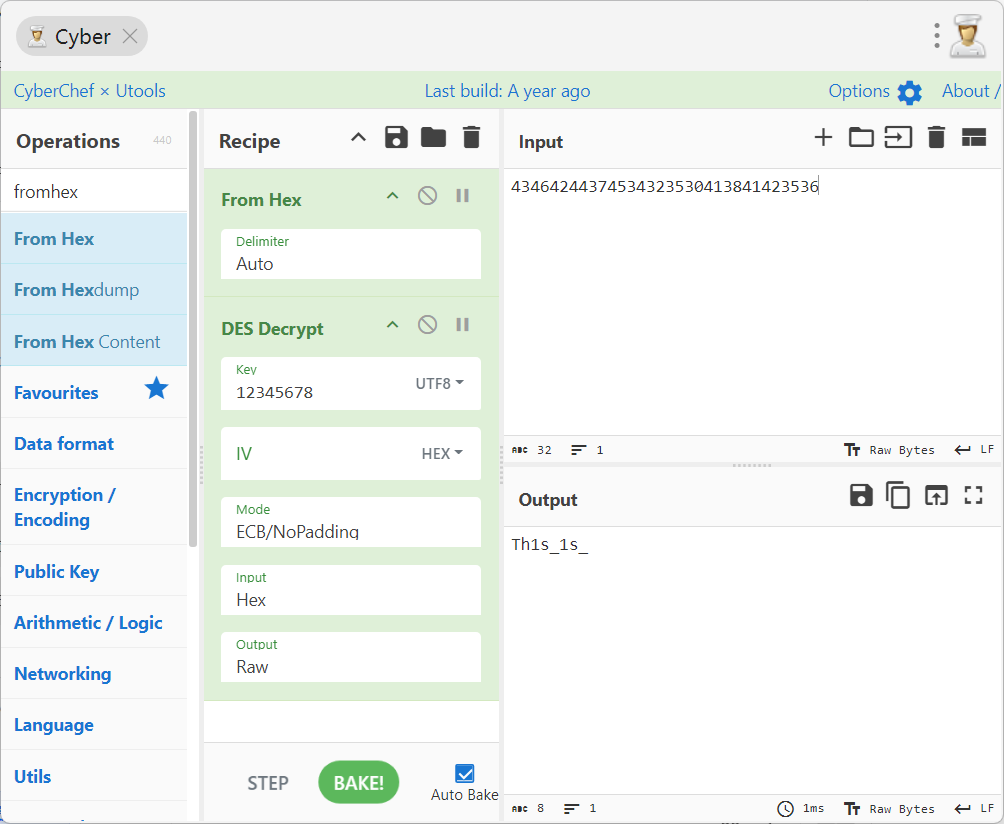Collapse the From Hex operation
Screen dimensions: 1004x824
click(x=393, y=196)
